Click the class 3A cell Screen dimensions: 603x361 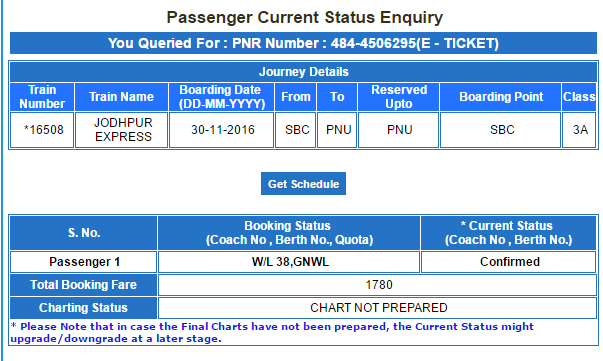click(579, 130)
